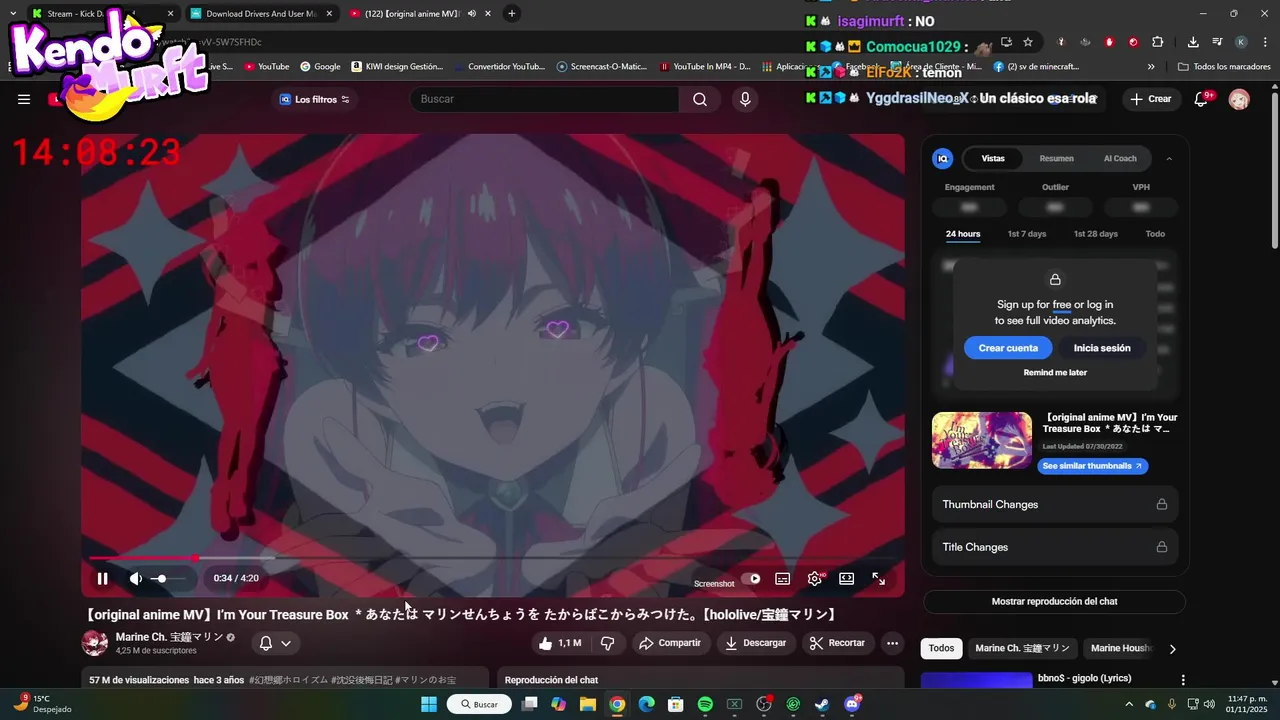Click Mostrar reproducción del chat button
The image size is (1280, 720).
pos(1054,601)
